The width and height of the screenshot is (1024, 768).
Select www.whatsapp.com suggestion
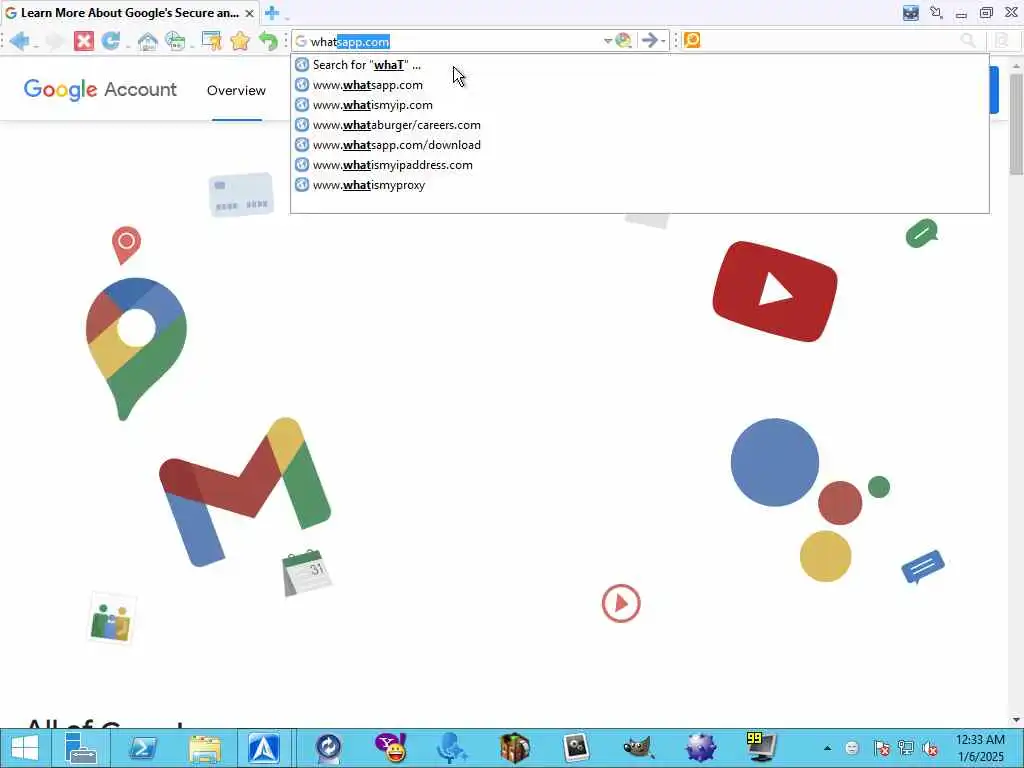click(639, 85)
